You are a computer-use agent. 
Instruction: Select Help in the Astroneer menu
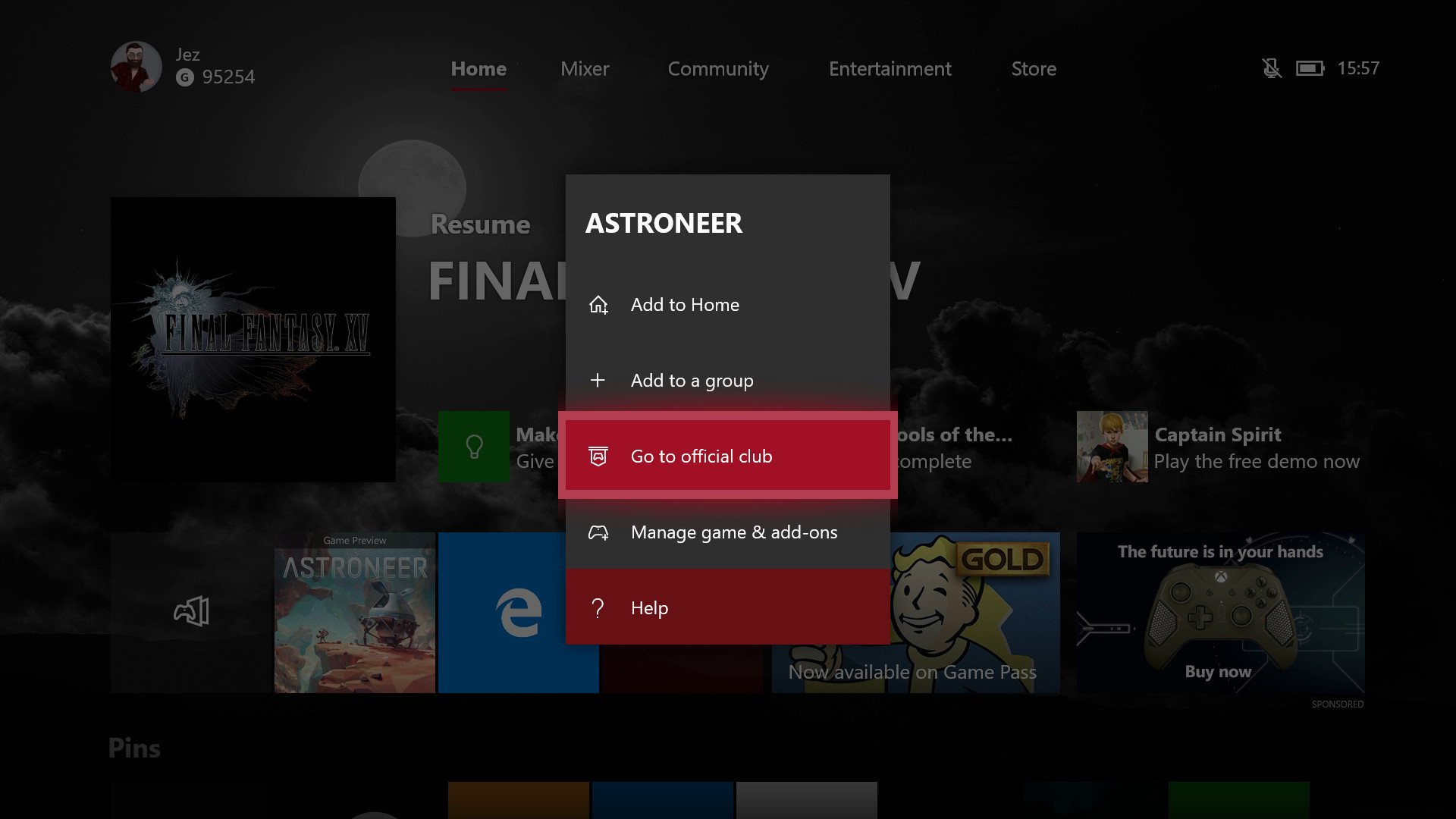point(728,607)
